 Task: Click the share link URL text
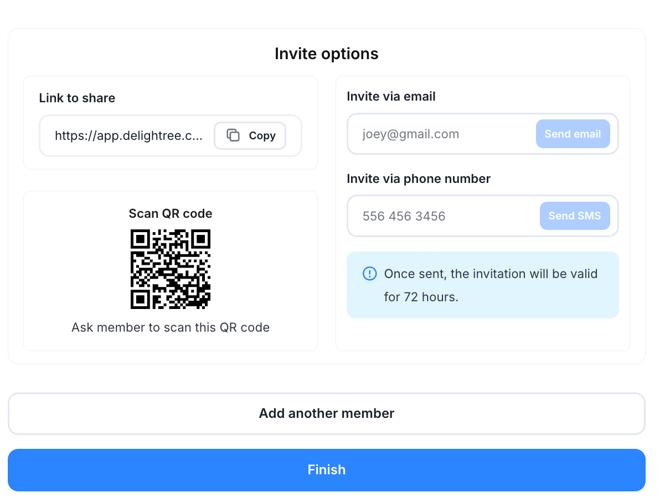click(128, 136)
